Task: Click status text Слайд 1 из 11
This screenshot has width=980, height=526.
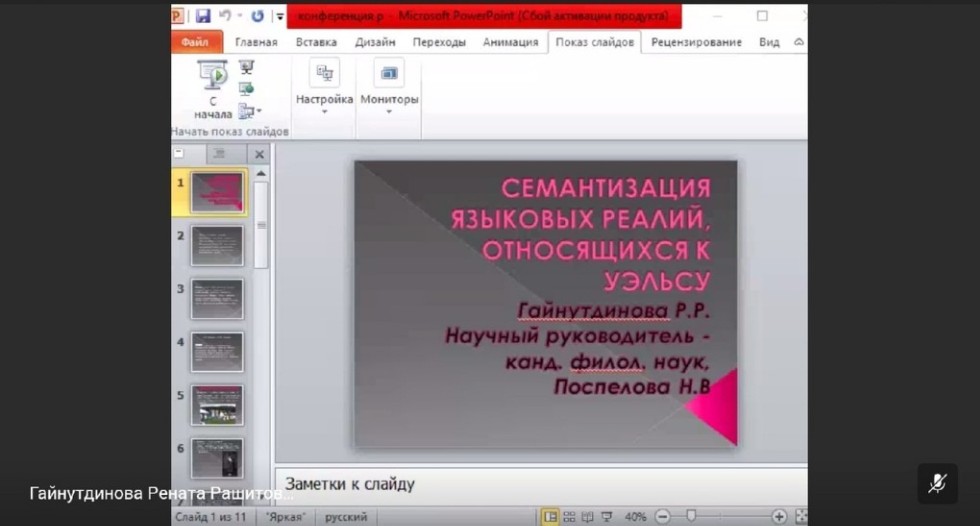Action: tap(211, 517)
